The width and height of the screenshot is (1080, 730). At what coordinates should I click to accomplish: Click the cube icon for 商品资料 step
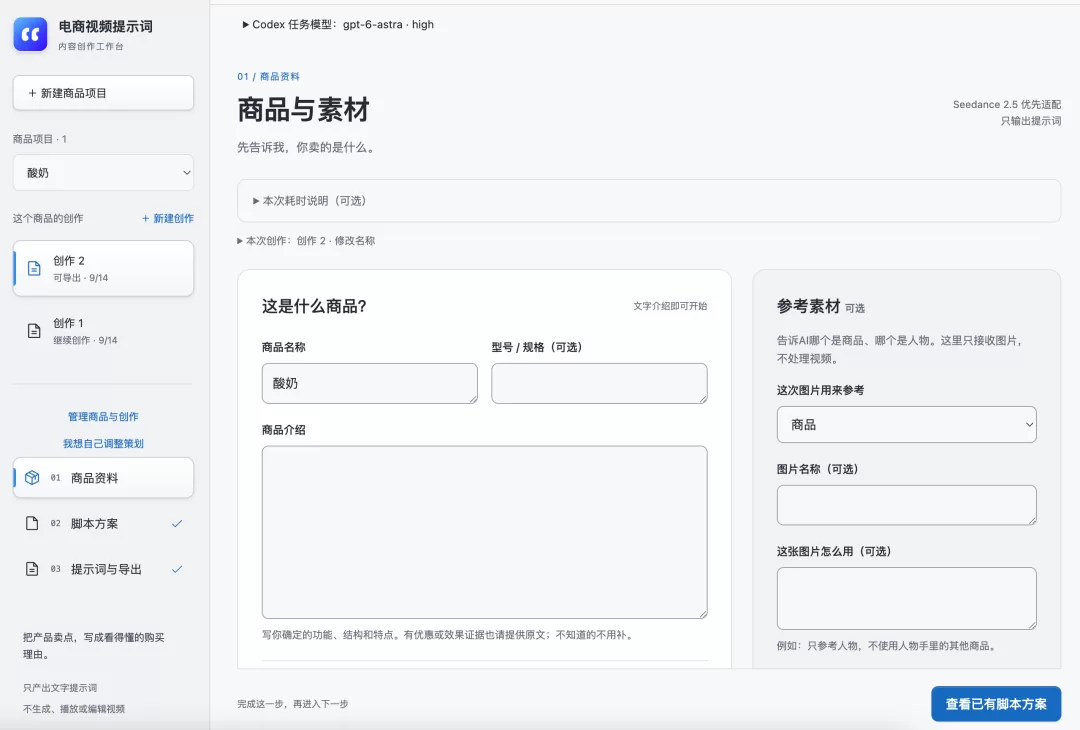[x=32, y=477]
